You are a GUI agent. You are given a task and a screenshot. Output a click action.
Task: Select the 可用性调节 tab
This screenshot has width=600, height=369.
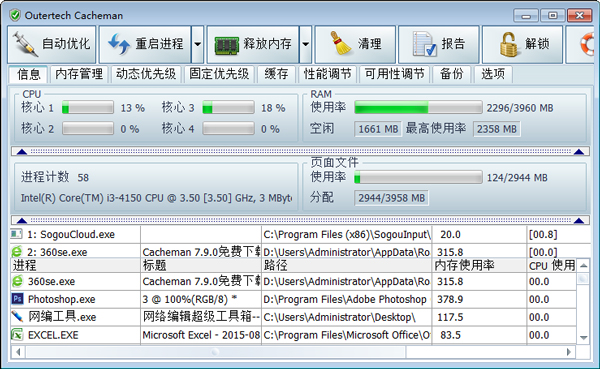[395, 73]
